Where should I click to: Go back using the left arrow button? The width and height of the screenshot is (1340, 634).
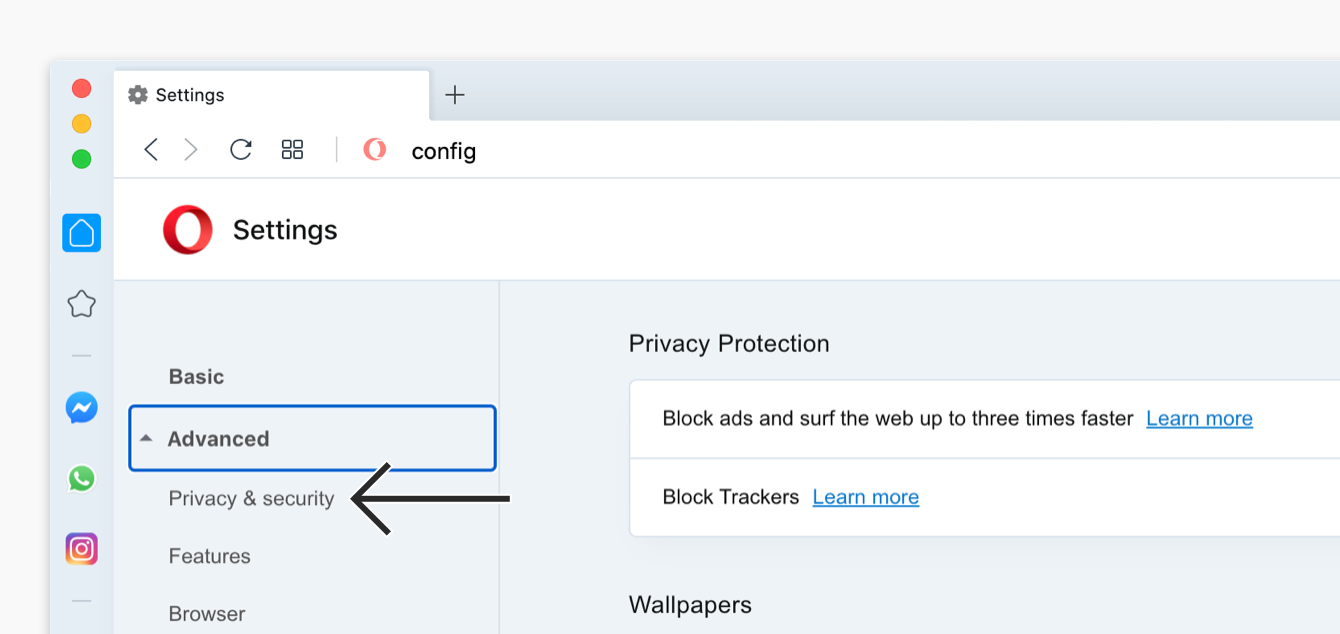coord(151,150)
